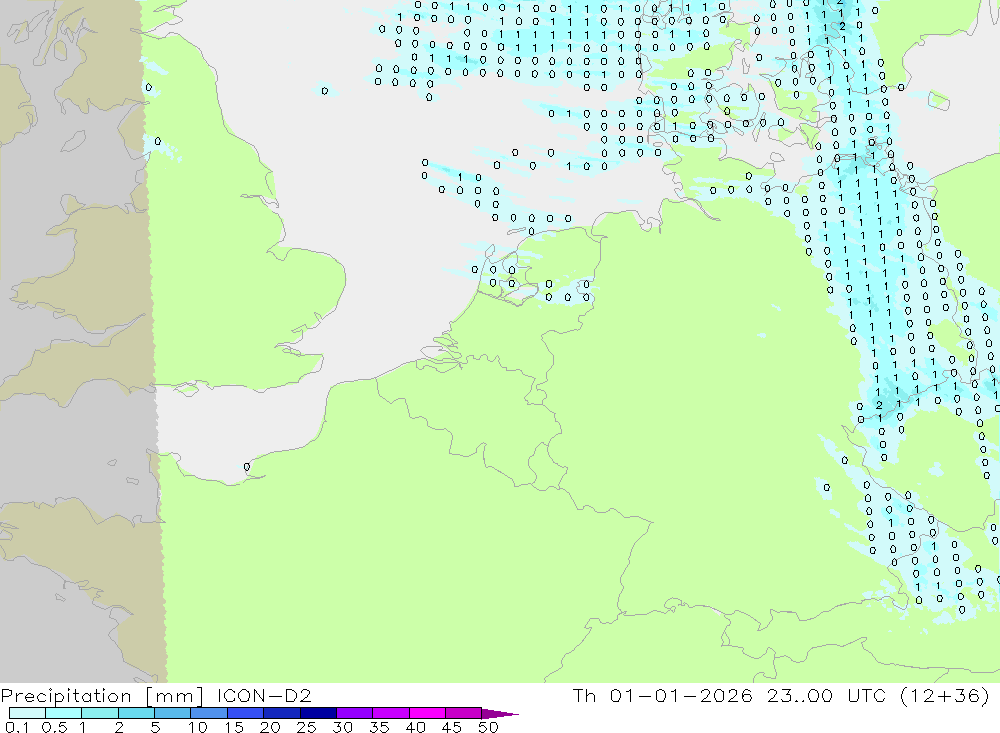Click the '30' legend scale label

point(342,727)
